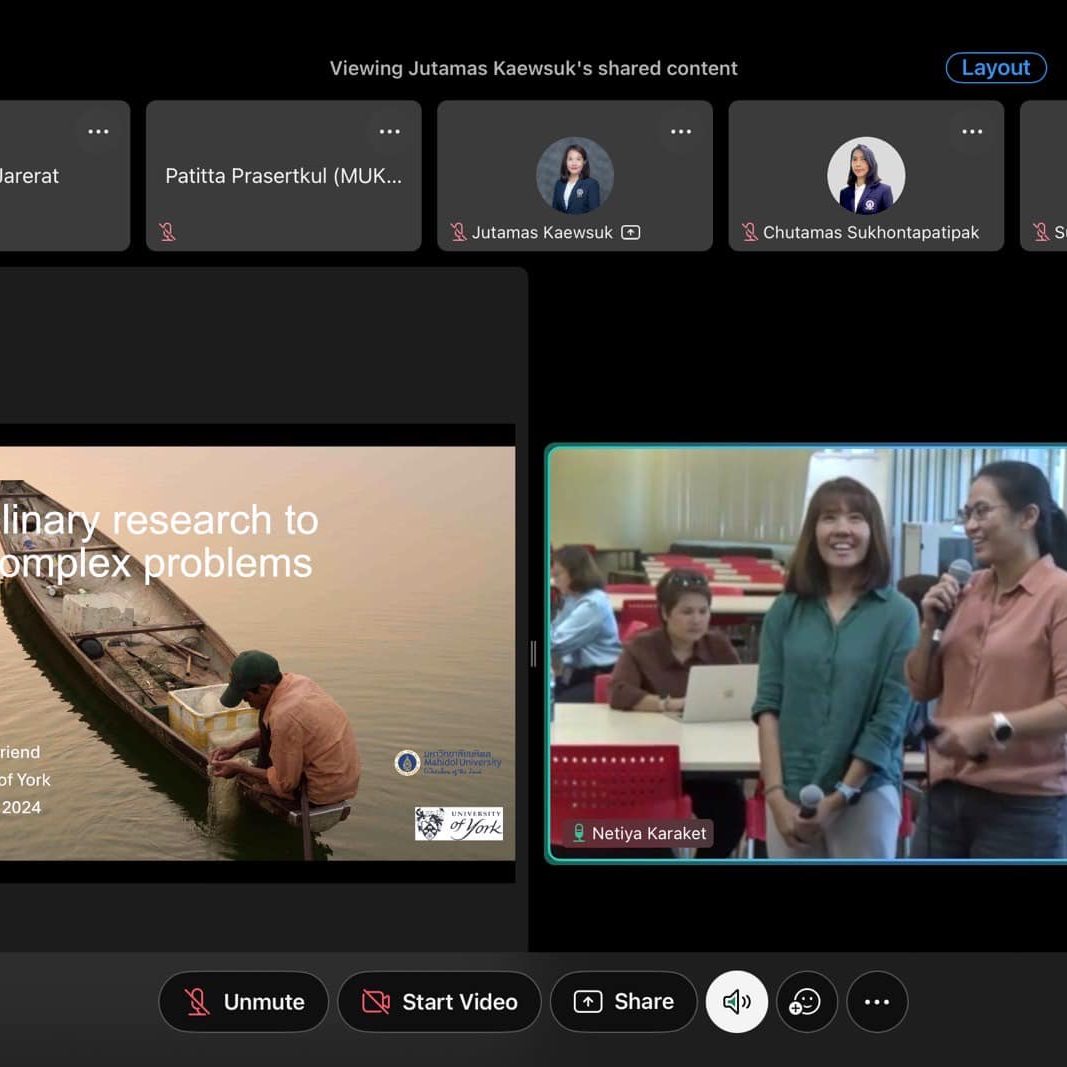The width and height of the screenshot is (1067, 1067).
Task: Click the speaker audio output icon
Action: tap(736, 1002)
